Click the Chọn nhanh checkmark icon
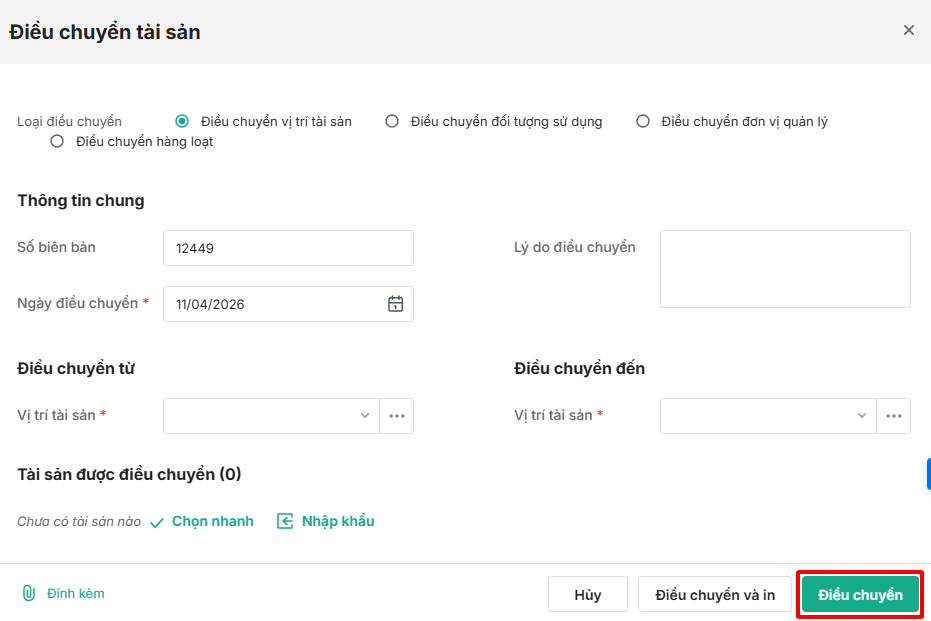This screenshot has width=931, height=621. [157, 522]
